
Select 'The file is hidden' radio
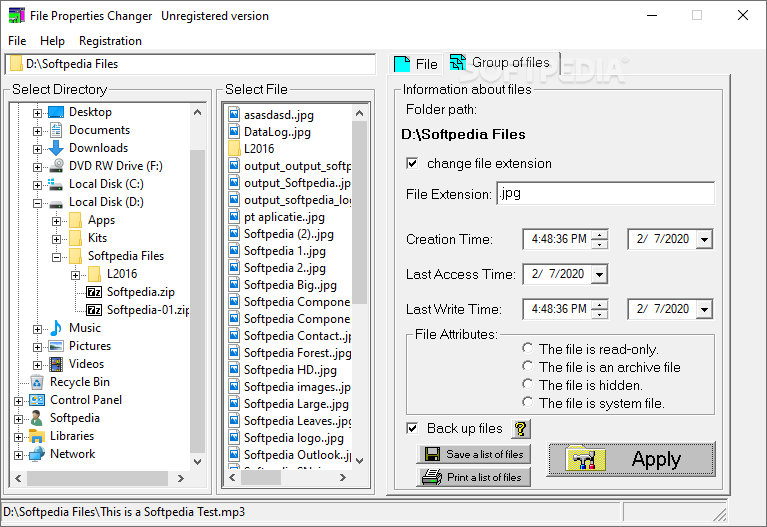click(x=527, y=384)
